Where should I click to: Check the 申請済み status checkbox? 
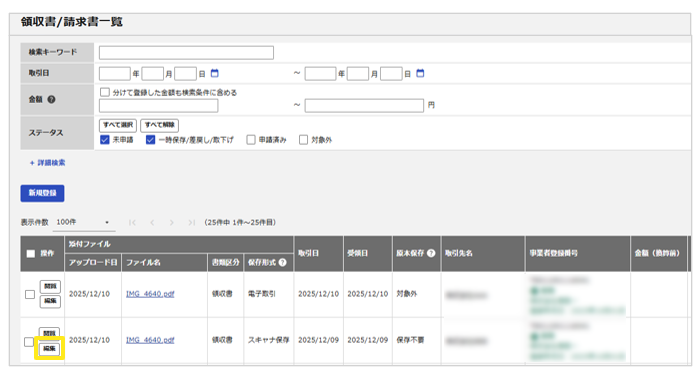[251, 140]
